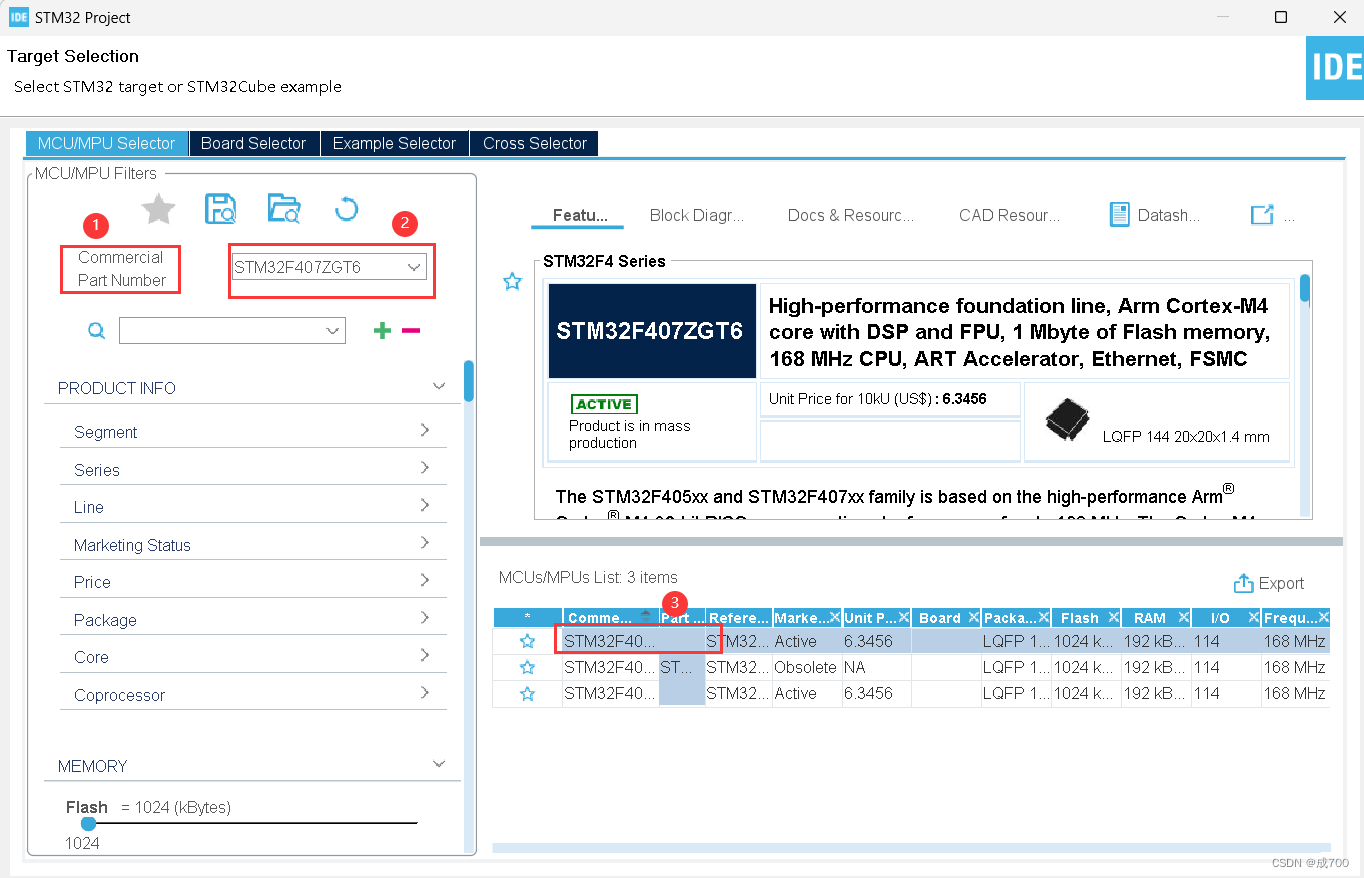1364x878 pixels.
Task: Collapse the PRODUCT INFO section
Action: coord(438,387)
